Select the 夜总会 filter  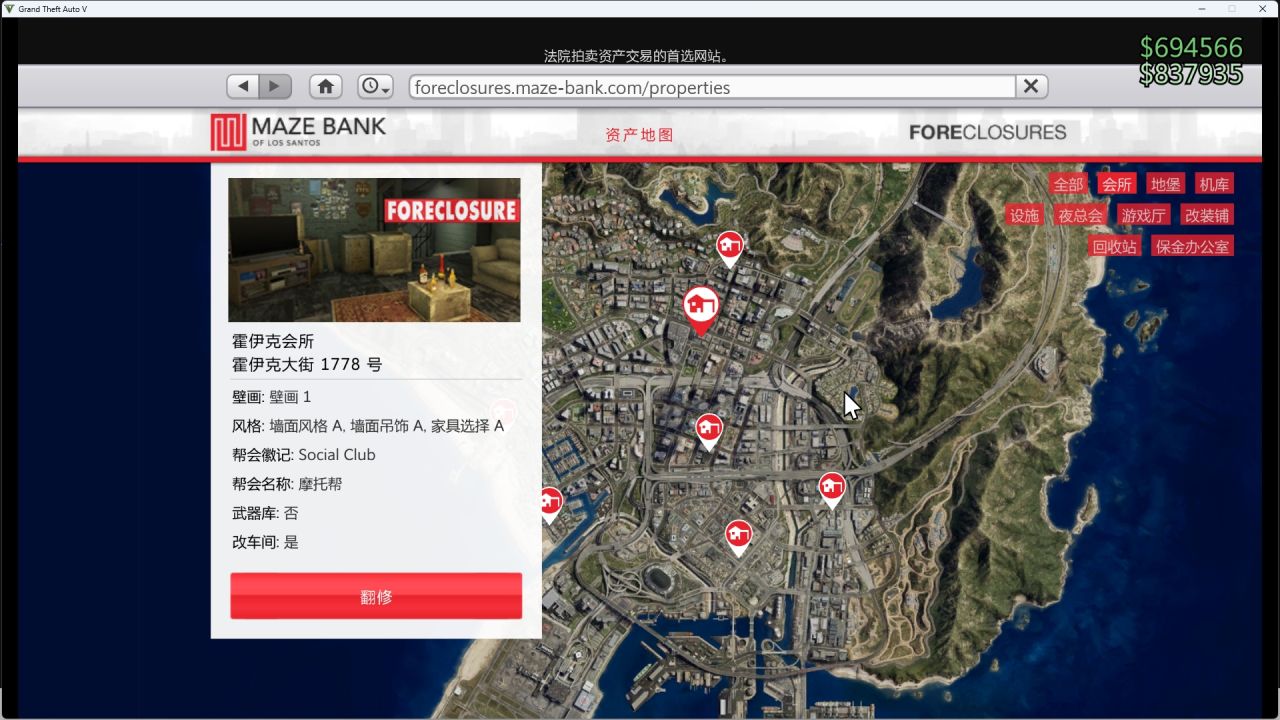click(1080, 215)
